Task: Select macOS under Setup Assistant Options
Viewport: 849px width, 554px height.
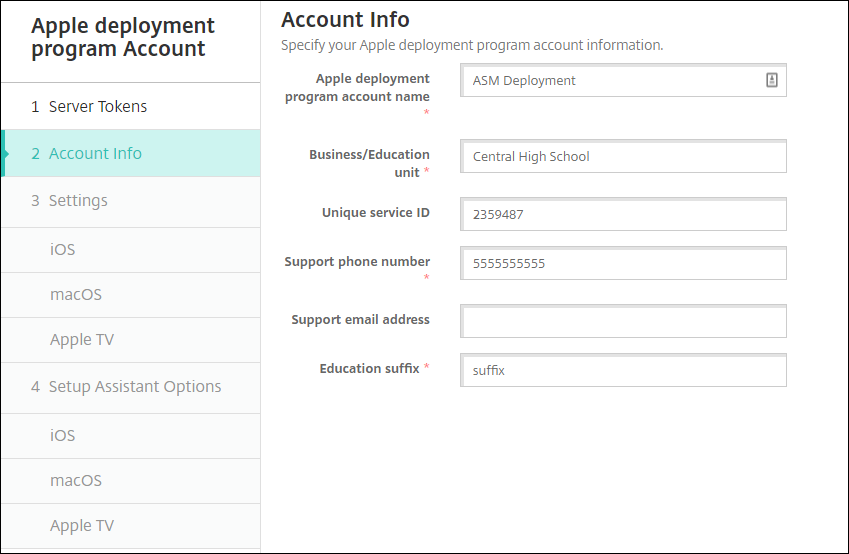Action: coord(76,481)
